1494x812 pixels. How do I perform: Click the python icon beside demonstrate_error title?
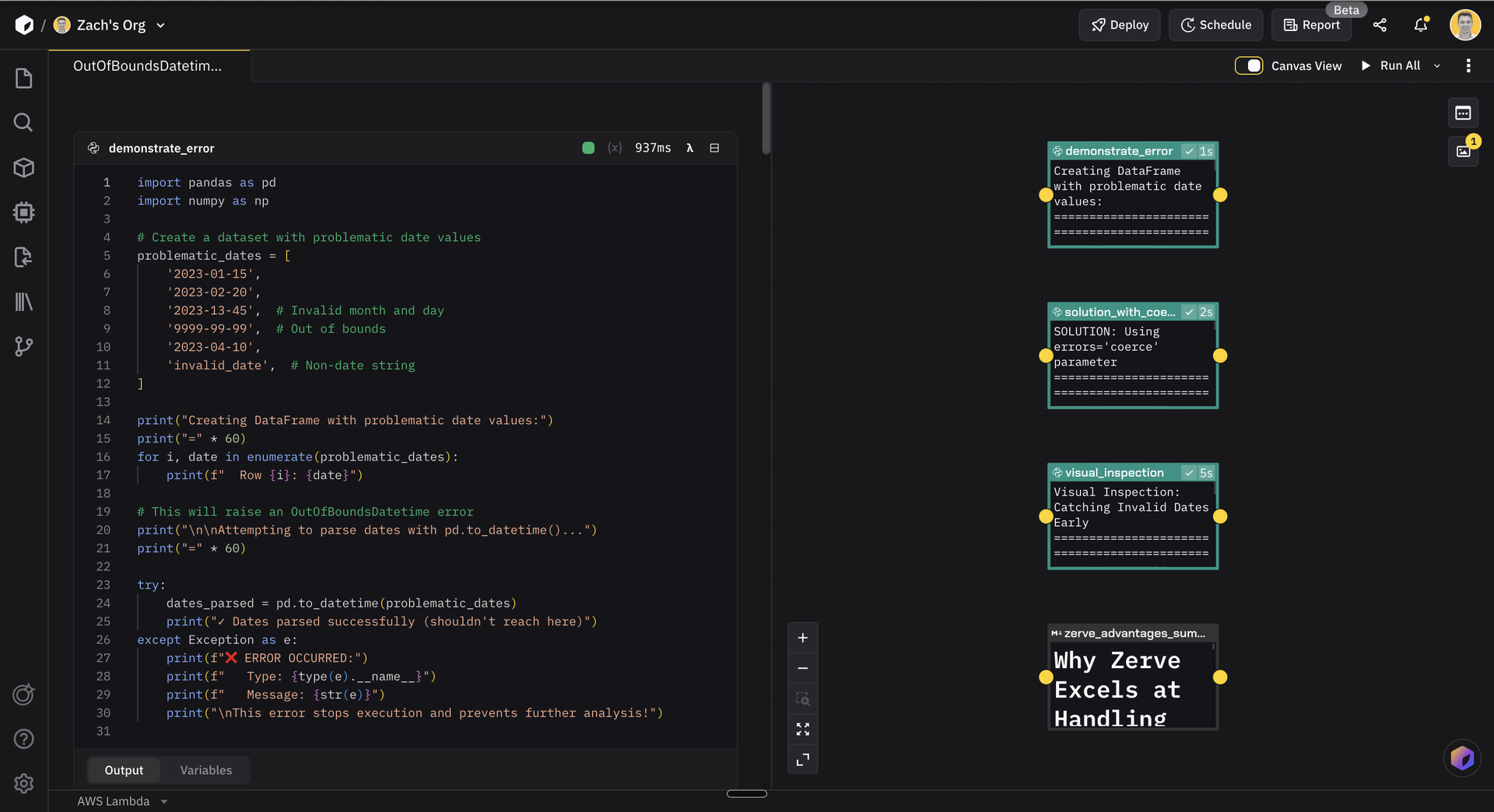click(x=93, y=148)
